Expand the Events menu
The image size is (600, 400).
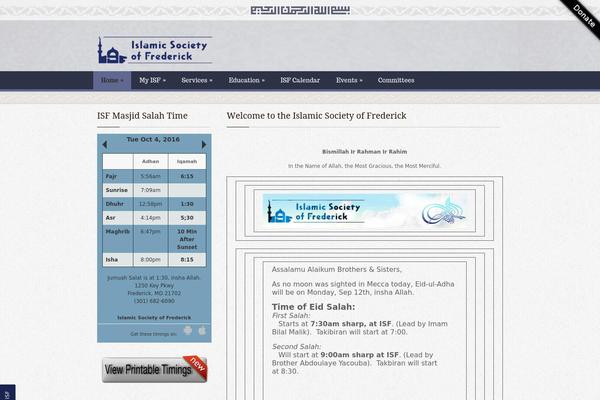[349, 80]
